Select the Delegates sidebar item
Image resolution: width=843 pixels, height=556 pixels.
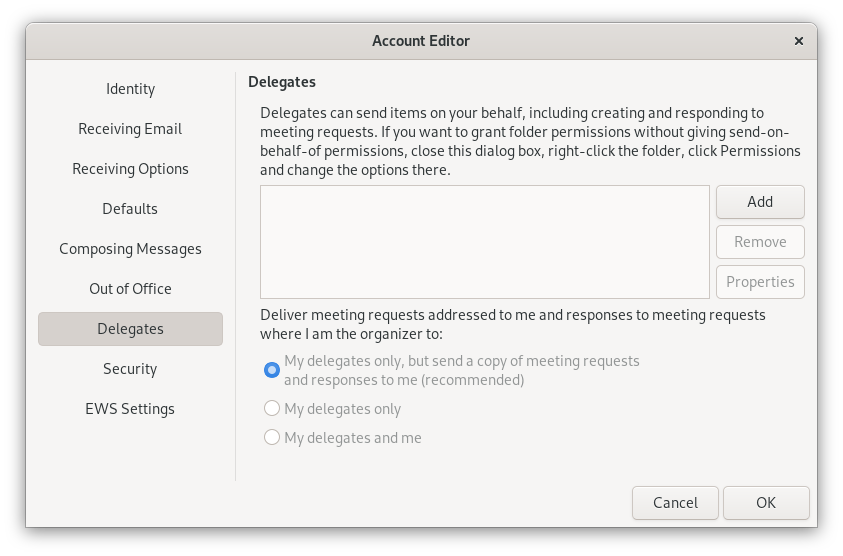tap(130, 329)
